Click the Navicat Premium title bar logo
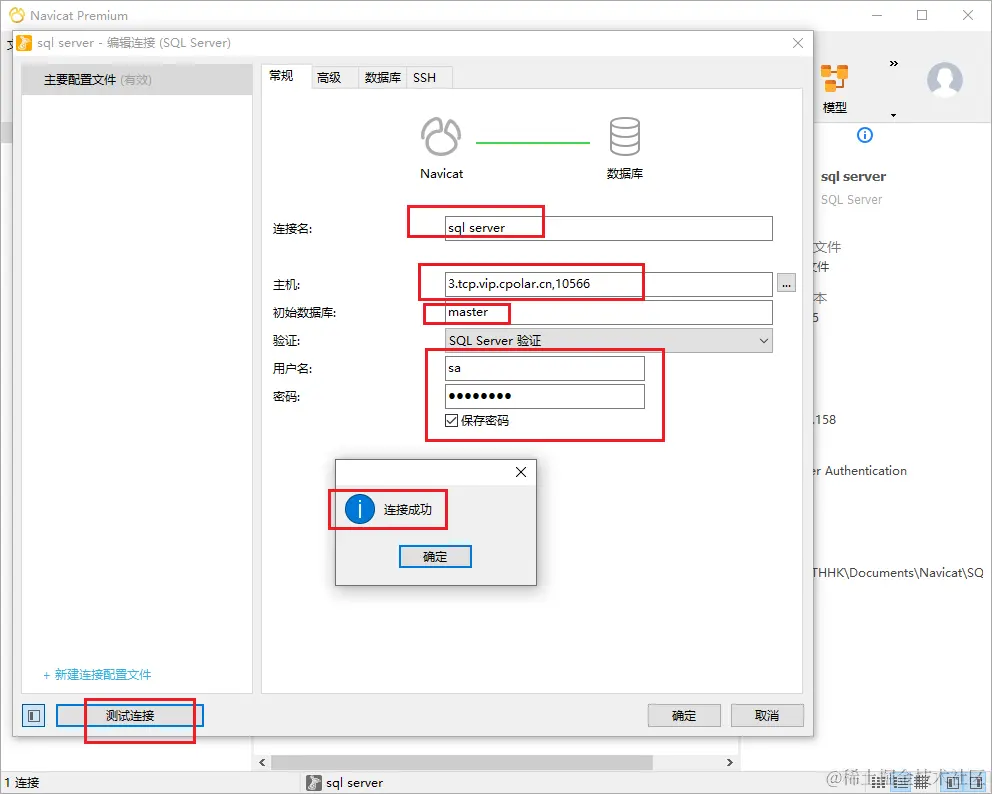The image size is (992, 794). point(17,15)
